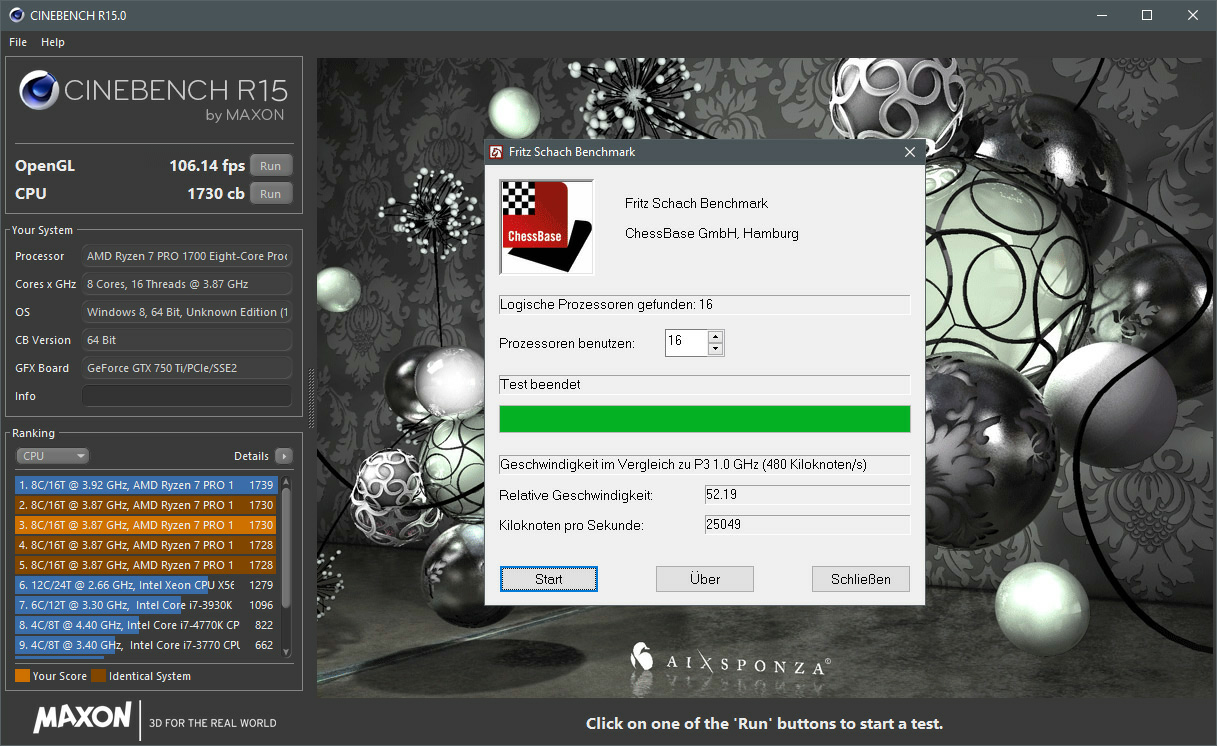Select ranking entry 5 scoring 1728

tap(146, 565)
